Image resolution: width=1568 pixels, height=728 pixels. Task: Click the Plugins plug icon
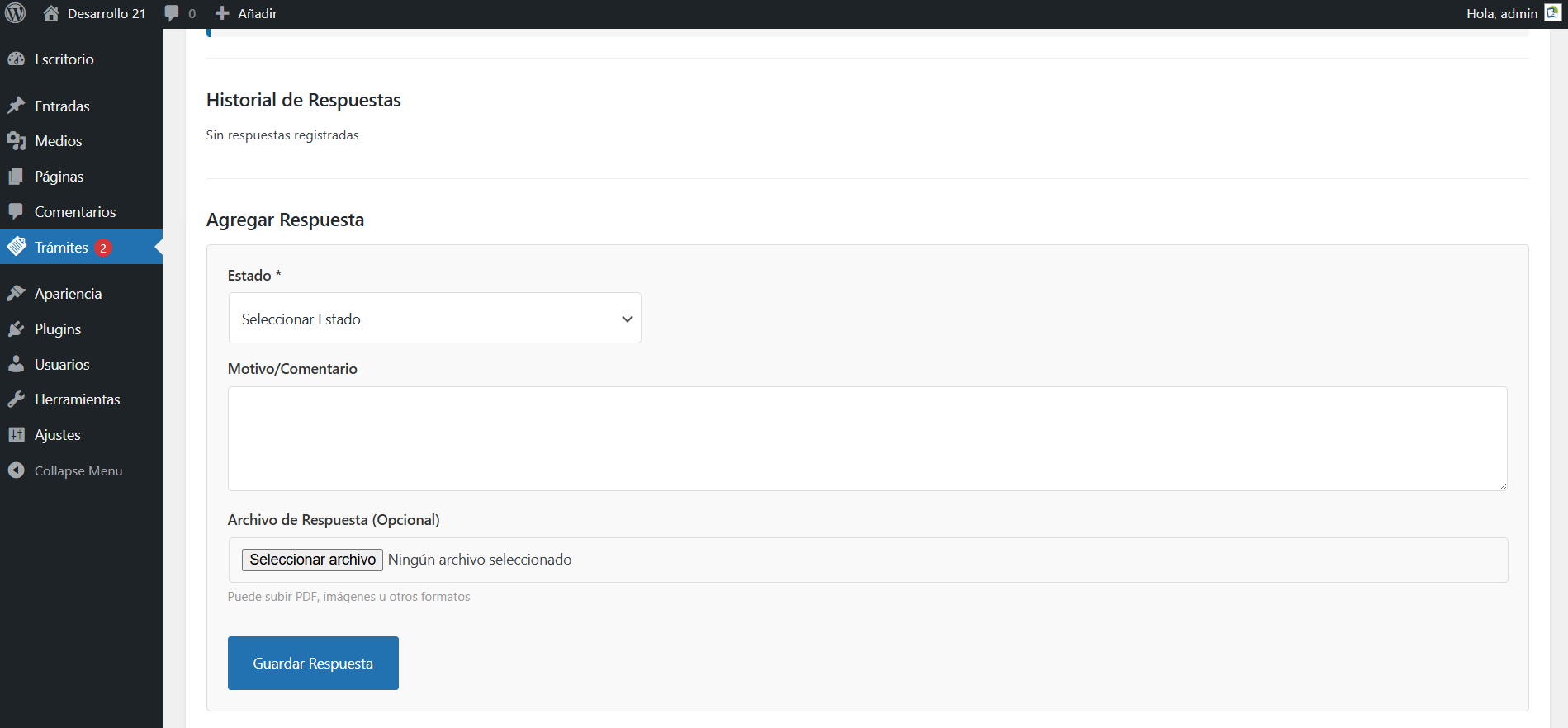(x=16, y=329)
